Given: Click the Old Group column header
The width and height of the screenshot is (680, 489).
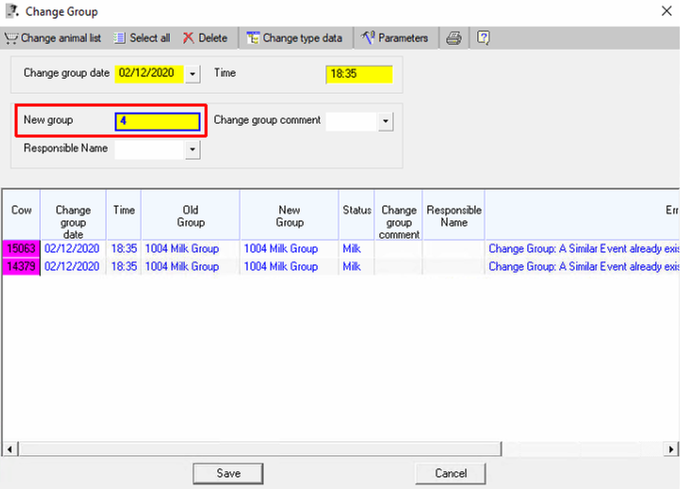Looking at the screenshot, I should 190,216.
